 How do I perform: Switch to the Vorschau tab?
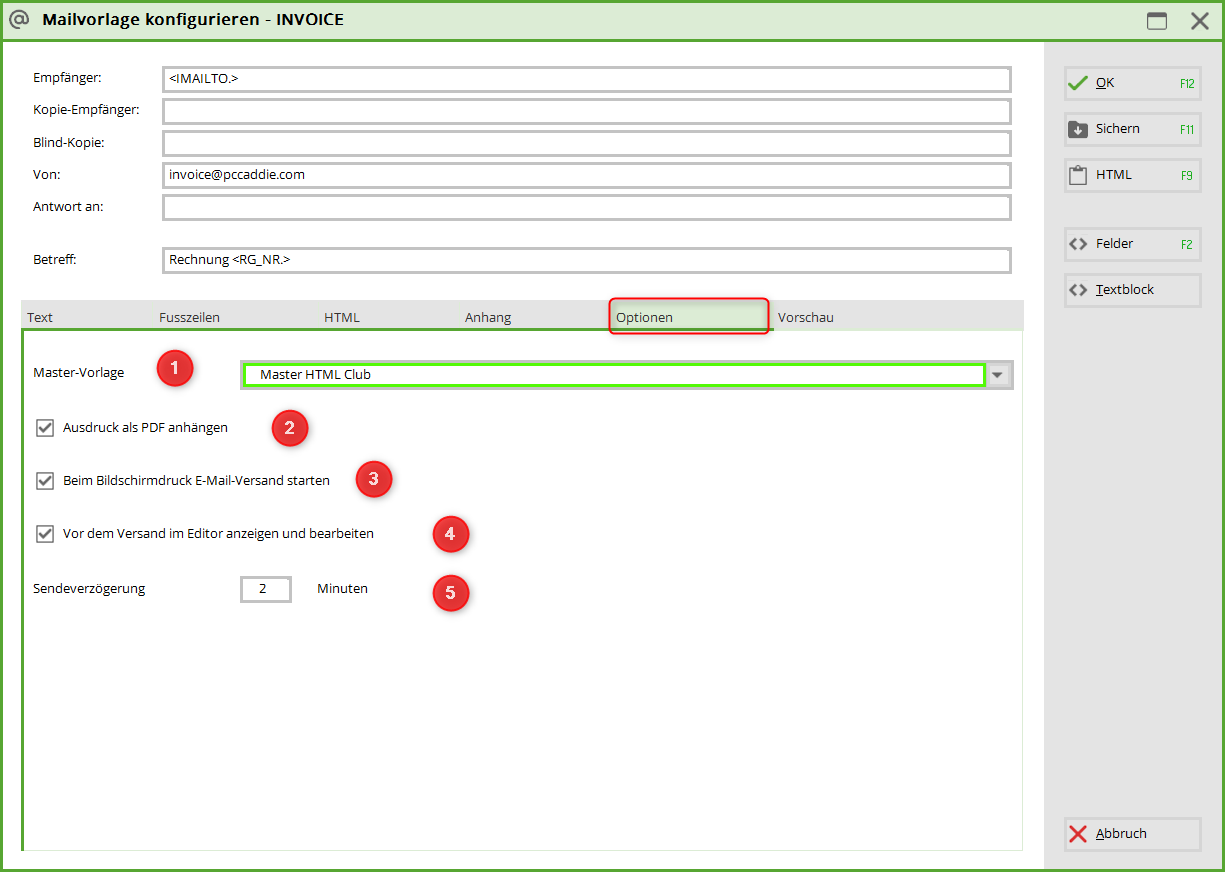(805, 318)
